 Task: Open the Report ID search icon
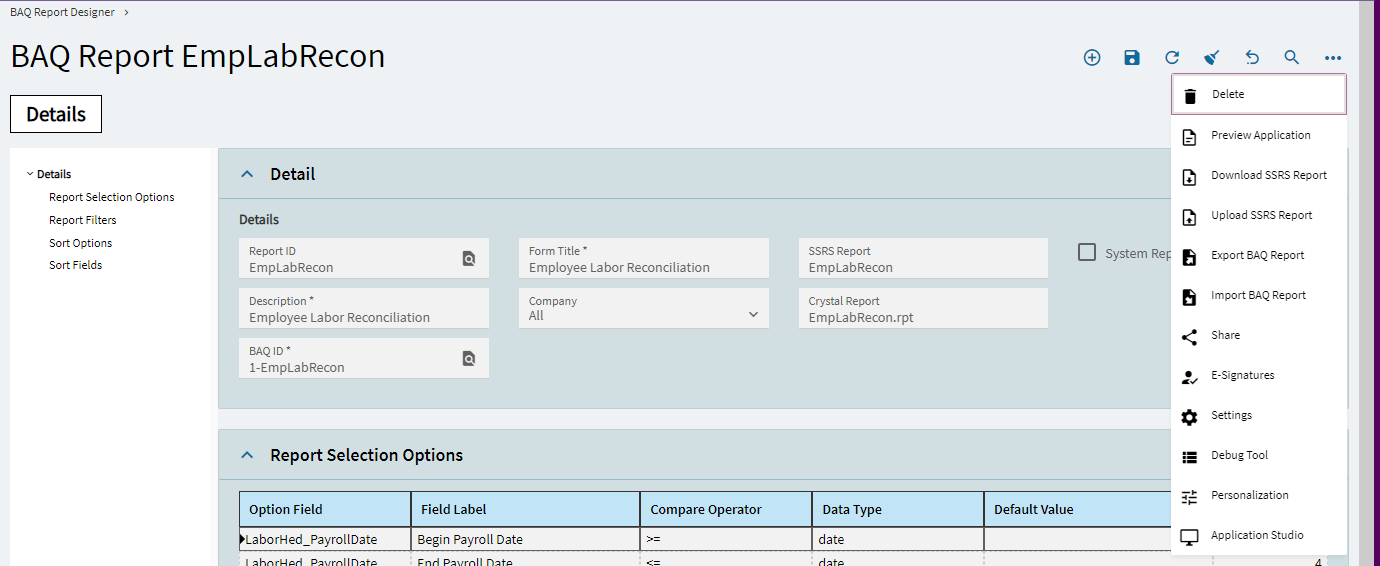469,259
